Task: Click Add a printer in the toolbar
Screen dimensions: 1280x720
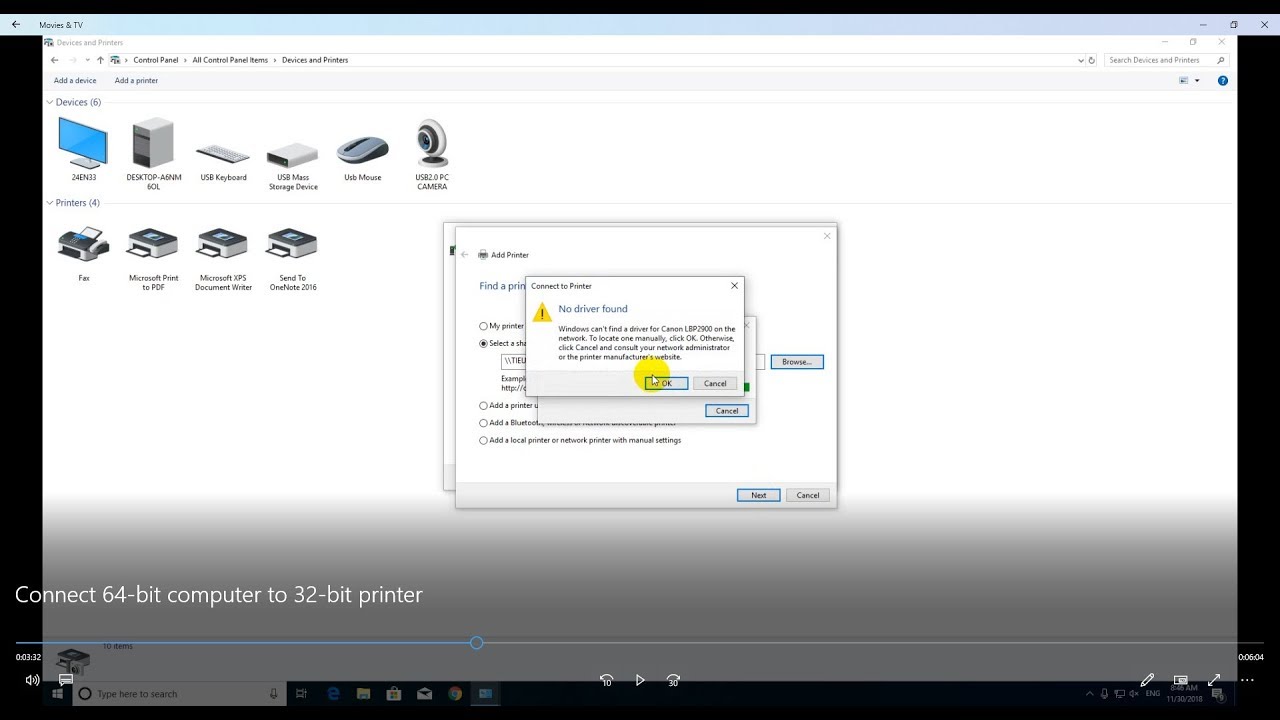Action: tap(136, 80)
